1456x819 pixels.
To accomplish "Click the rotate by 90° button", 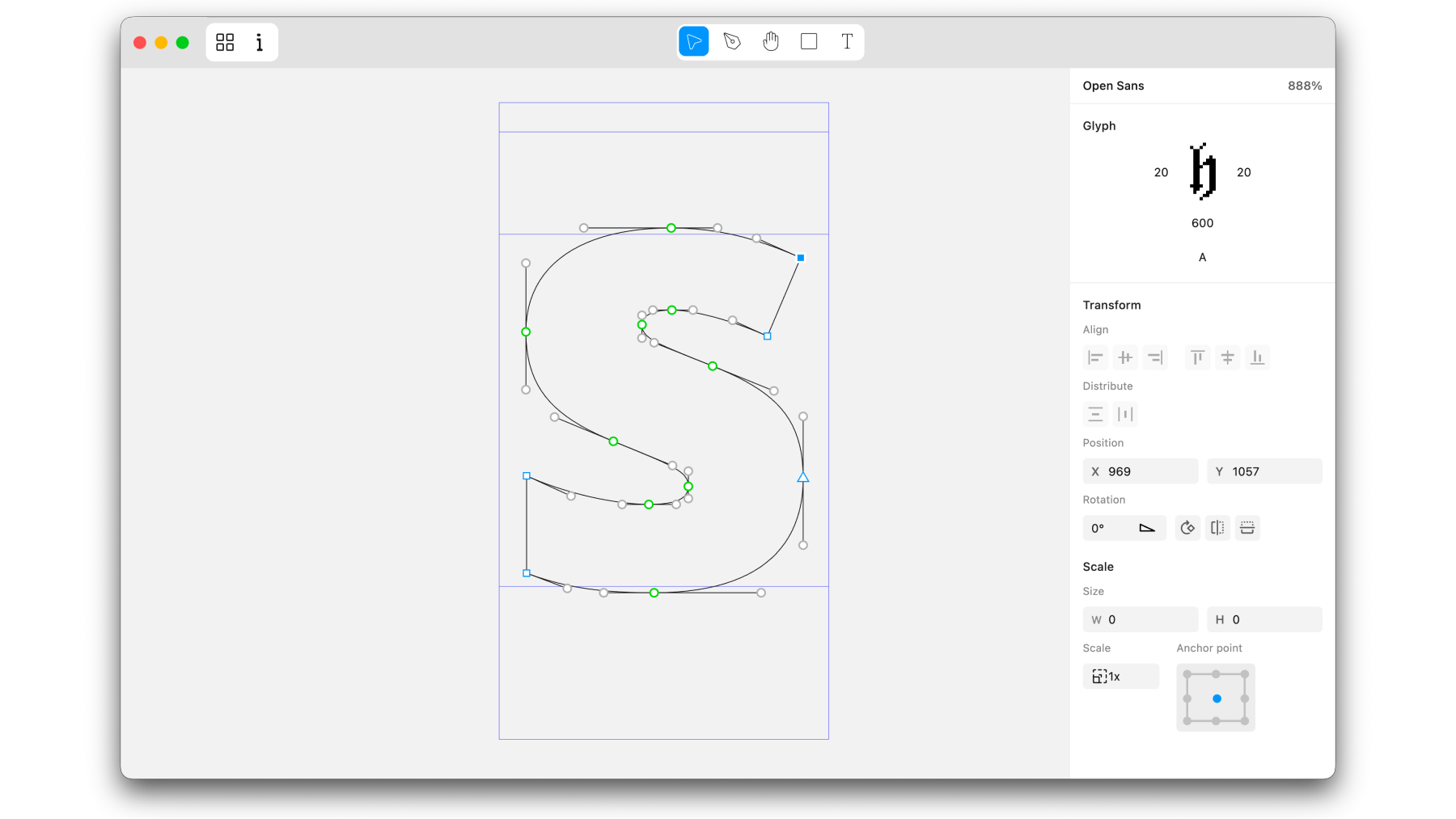I will click(1187, 528).
